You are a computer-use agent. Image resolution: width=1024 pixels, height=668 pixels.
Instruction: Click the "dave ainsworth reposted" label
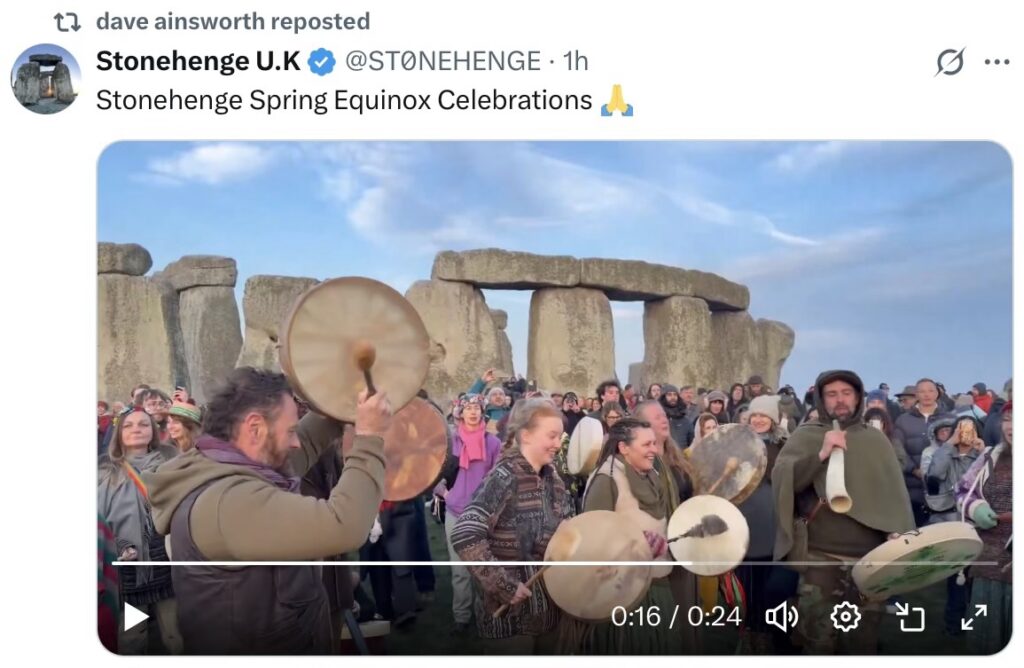(x=233, y=21)
